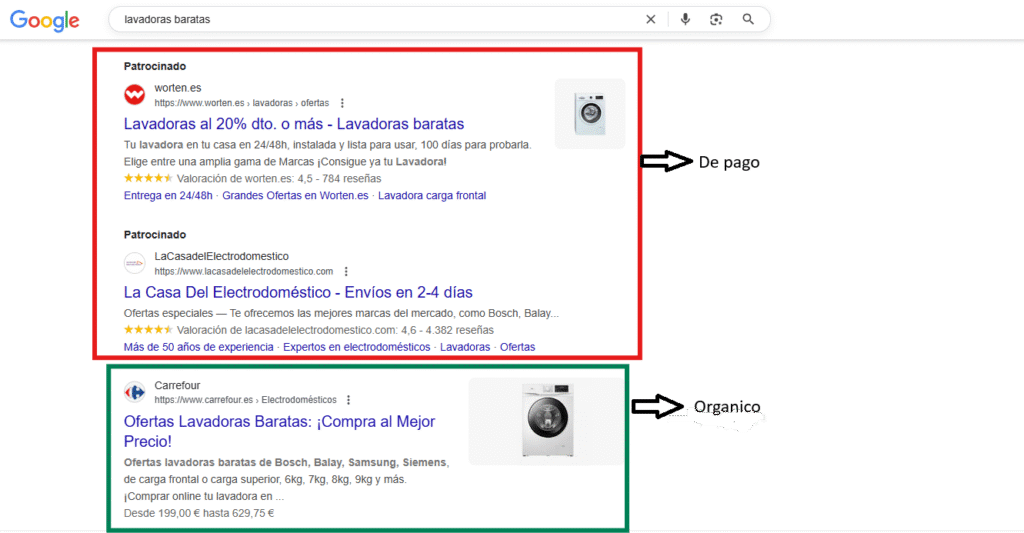Click the worten.es › lavadoras › ofertas URL

click(x=242, y=103)
